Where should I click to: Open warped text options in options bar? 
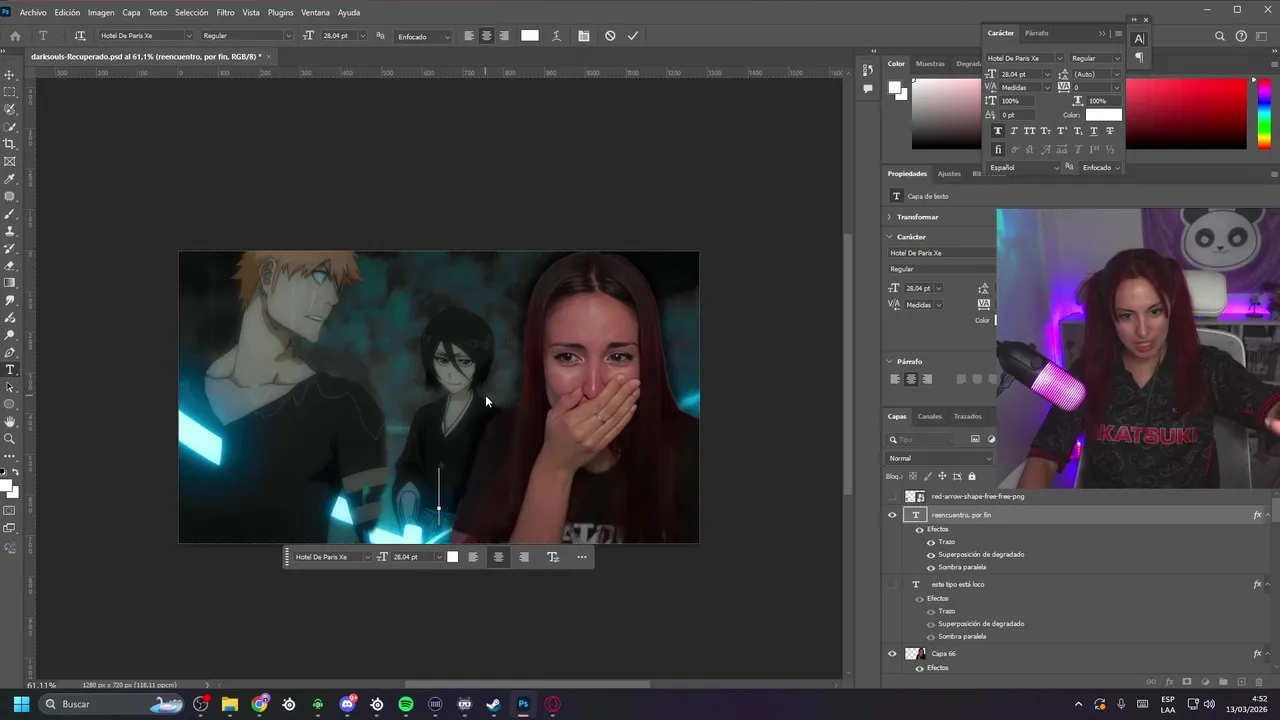tap(558, 36)
